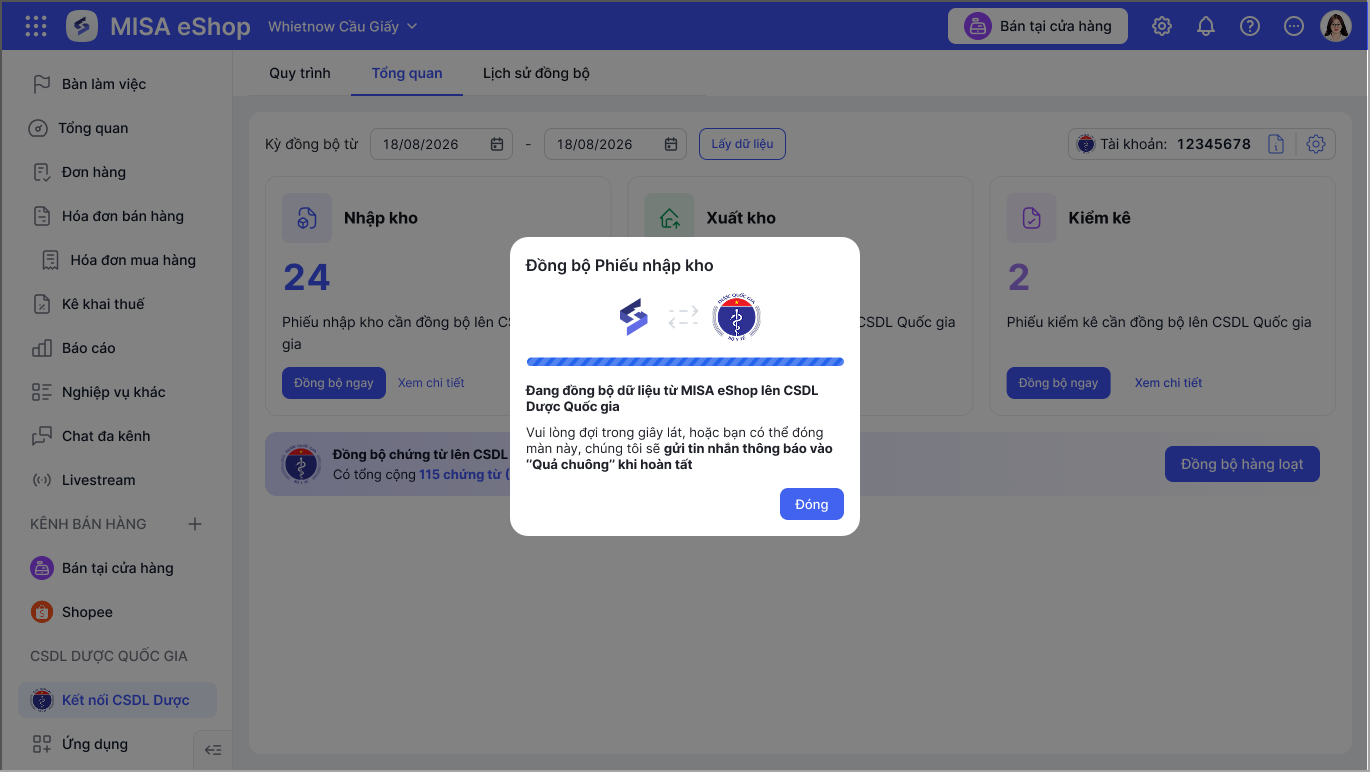This screenshot has width=1370, height=772.
Task: Open the help question mark icon
Action: coord(1250,27)
